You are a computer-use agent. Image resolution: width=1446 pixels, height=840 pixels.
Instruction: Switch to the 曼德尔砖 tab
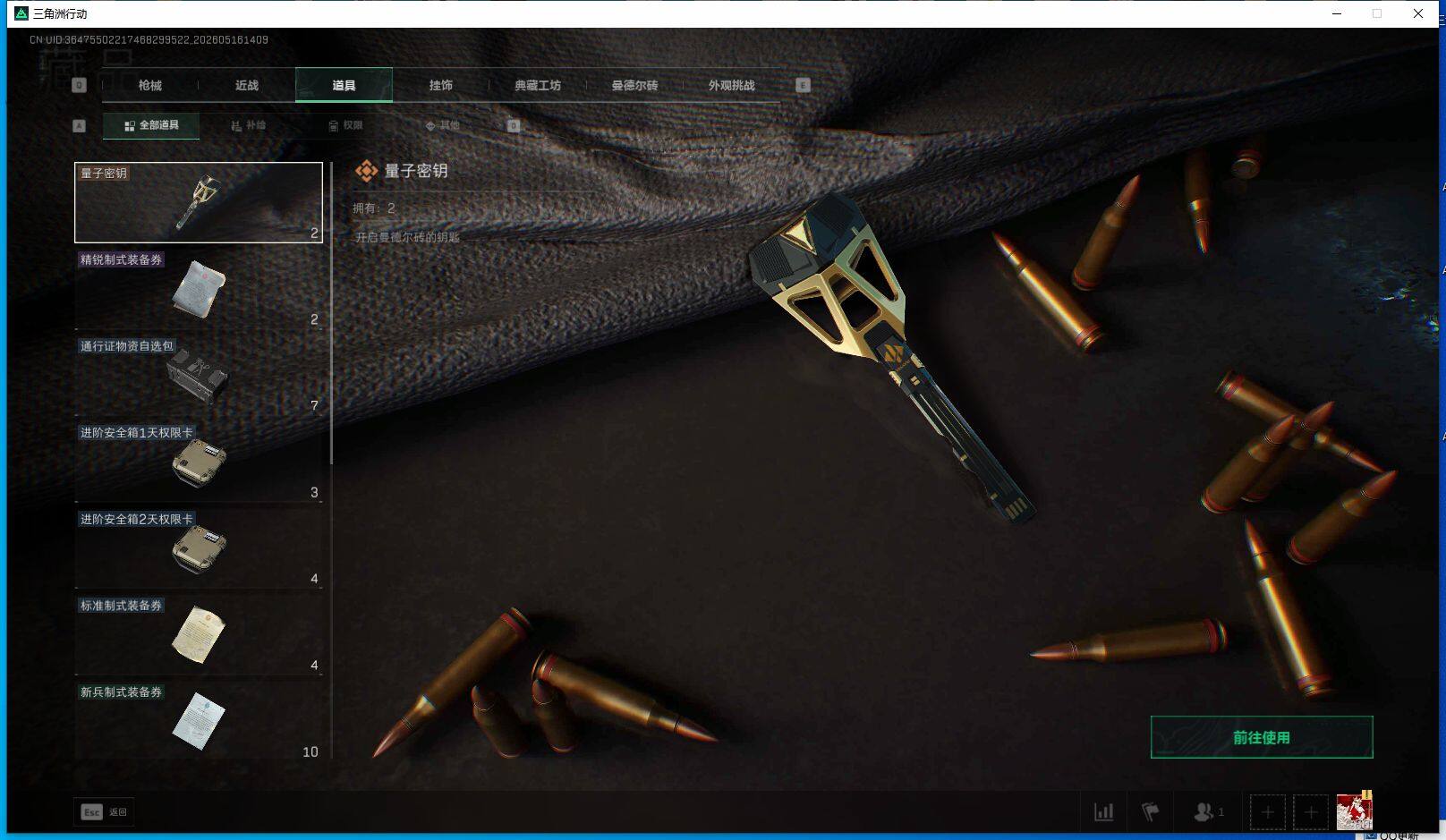[x=634, y=85]
